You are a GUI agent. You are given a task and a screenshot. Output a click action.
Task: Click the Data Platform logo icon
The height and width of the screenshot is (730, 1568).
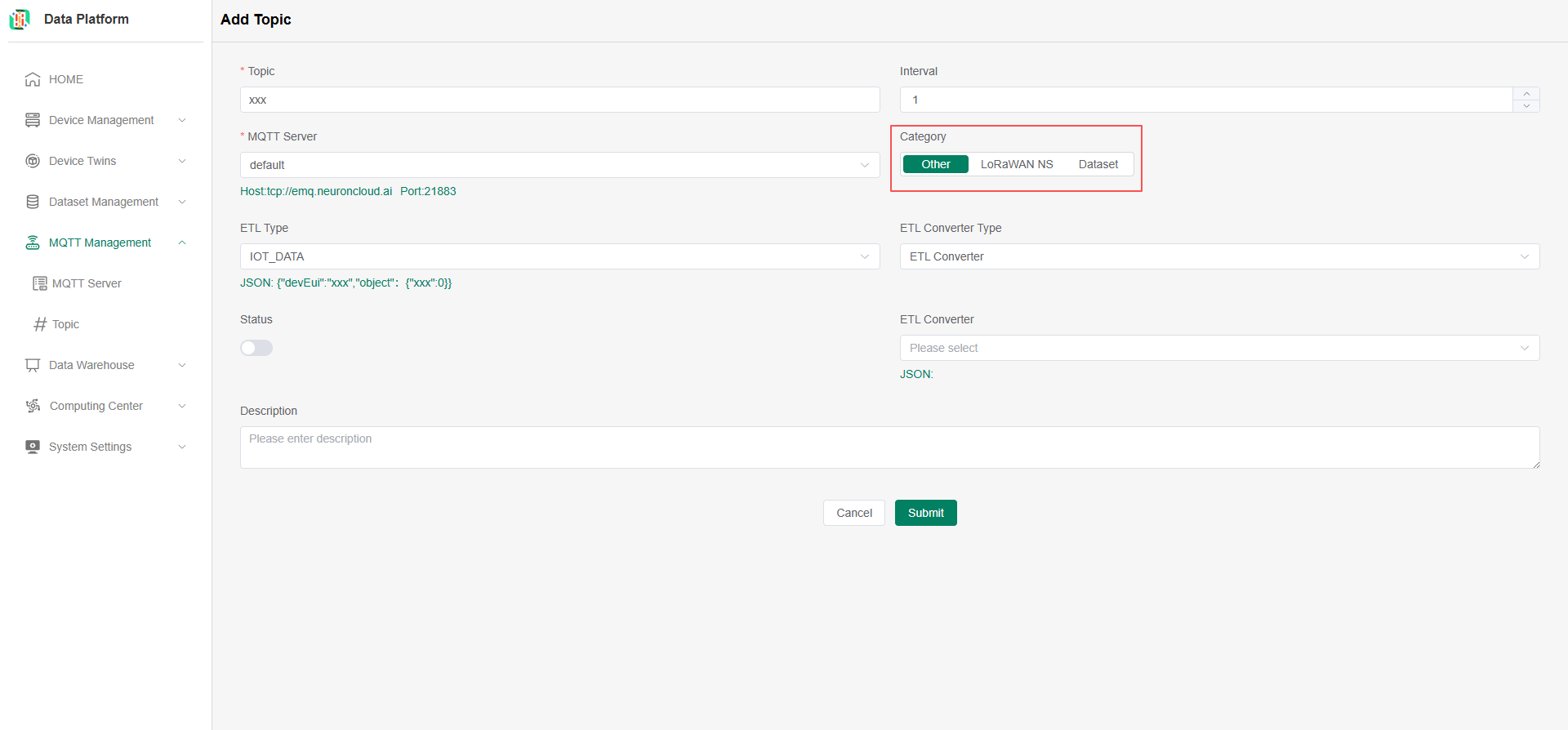click(x=20, y=19)
